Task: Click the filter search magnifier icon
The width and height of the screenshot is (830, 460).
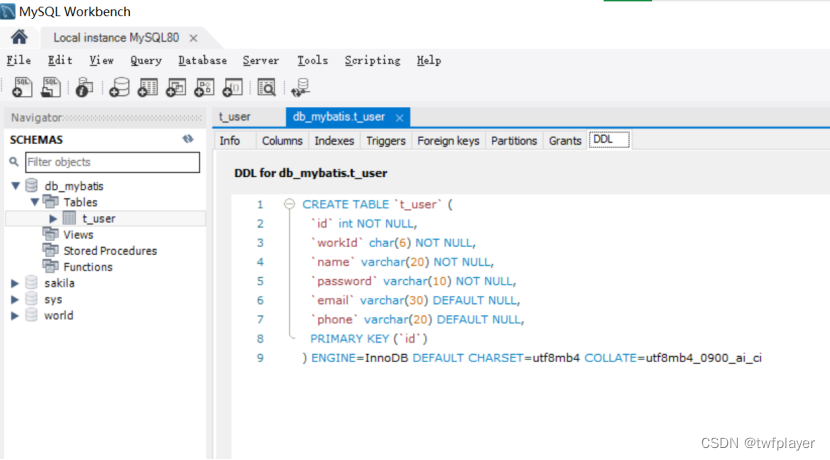Action: (14, 162)
